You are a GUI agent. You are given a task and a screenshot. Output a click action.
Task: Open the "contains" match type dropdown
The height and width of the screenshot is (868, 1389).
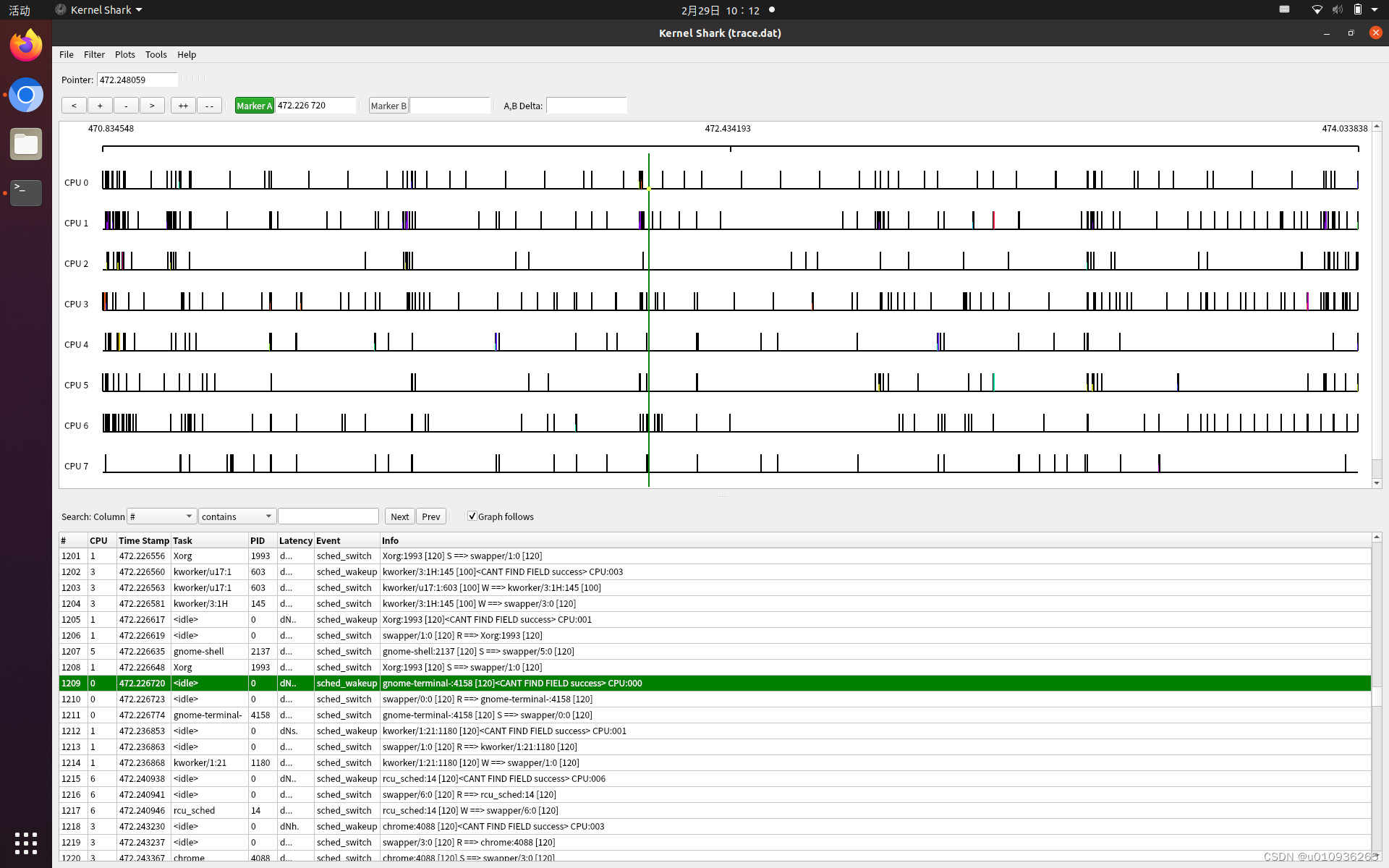(237, 516)
